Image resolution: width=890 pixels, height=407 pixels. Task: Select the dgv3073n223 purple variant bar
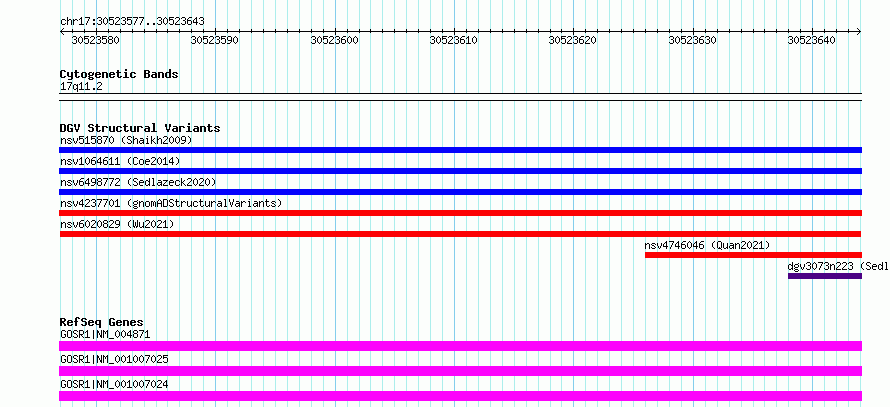click(x=825, y=276)
